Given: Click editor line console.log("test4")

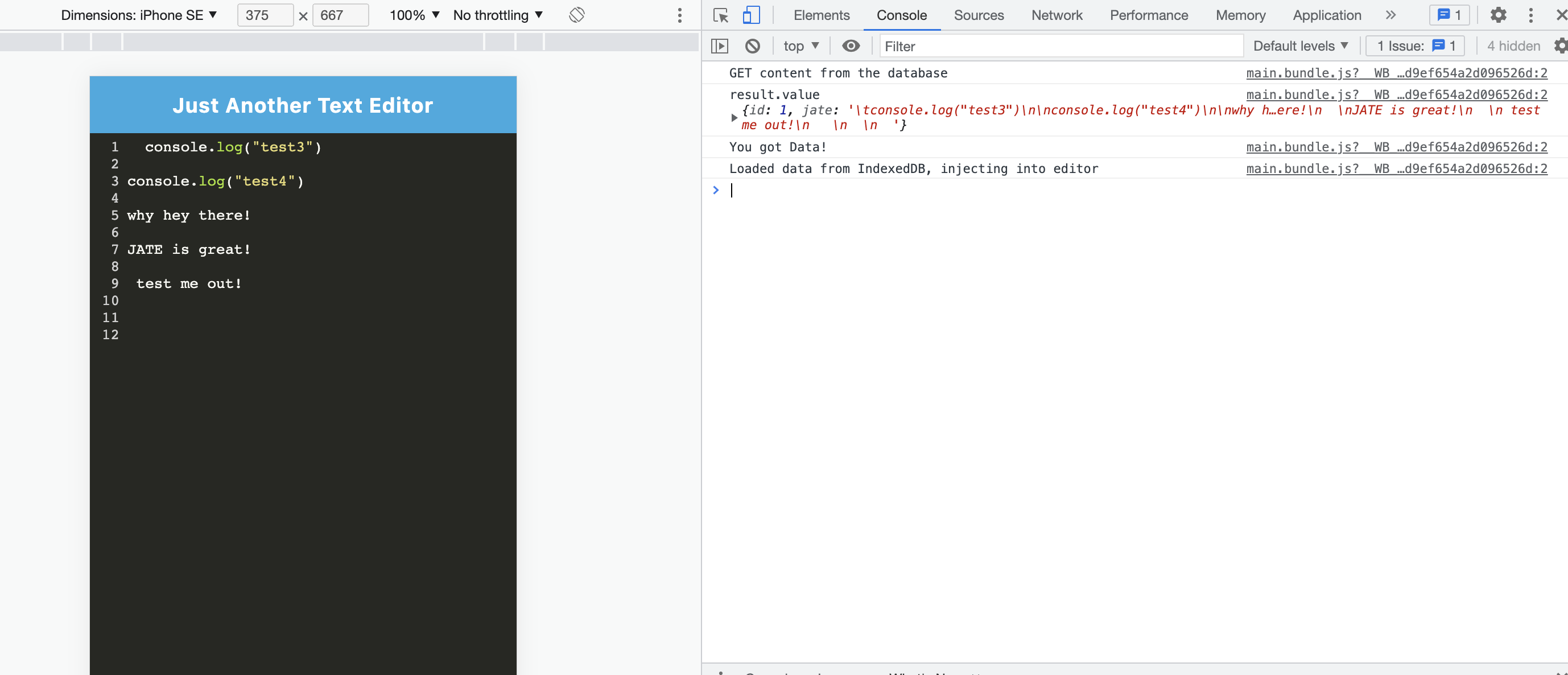Looking at the screenshot, I should [216, 182].
